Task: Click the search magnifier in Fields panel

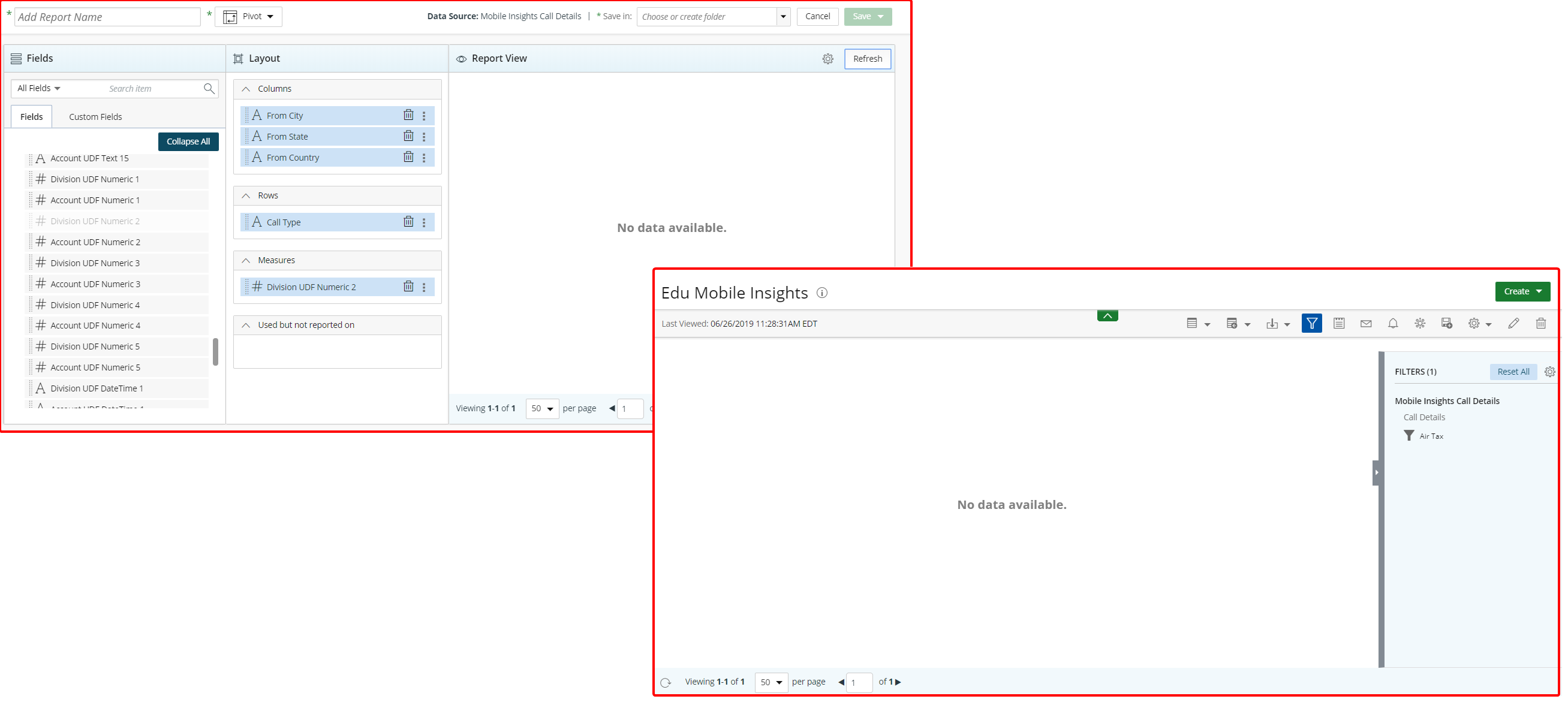Action: click(x=209, y=88)
